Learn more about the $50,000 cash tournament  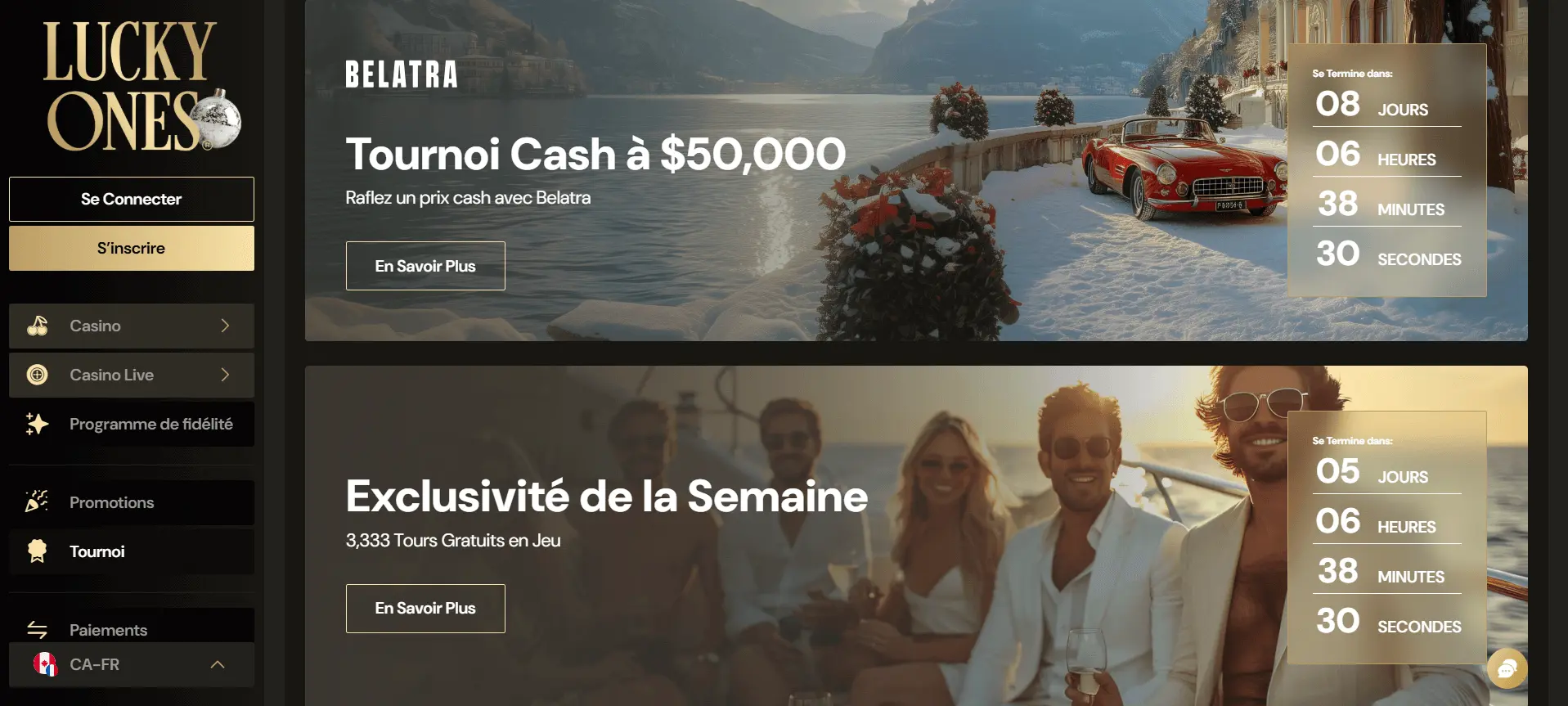[425, 266]
